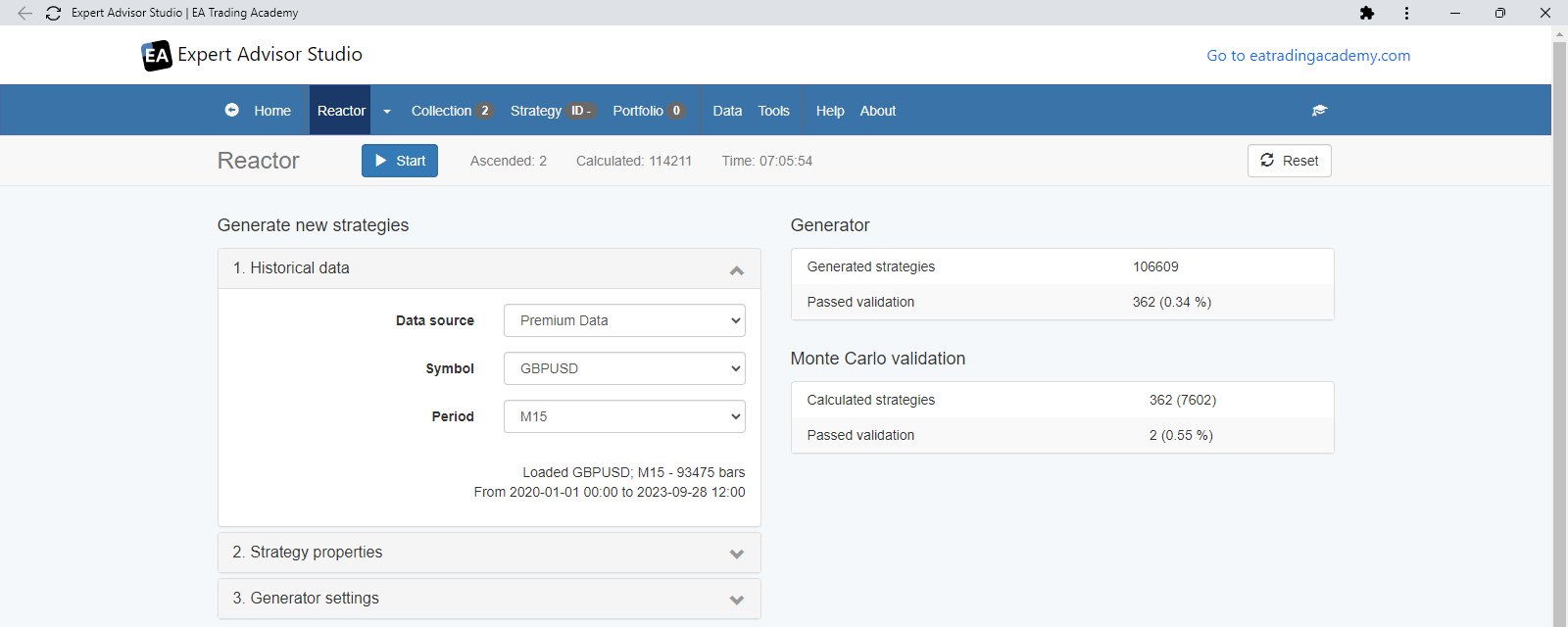The image size is (1568, 627).
Task: Open the Help menu
Action: click(x=830, y=111)
